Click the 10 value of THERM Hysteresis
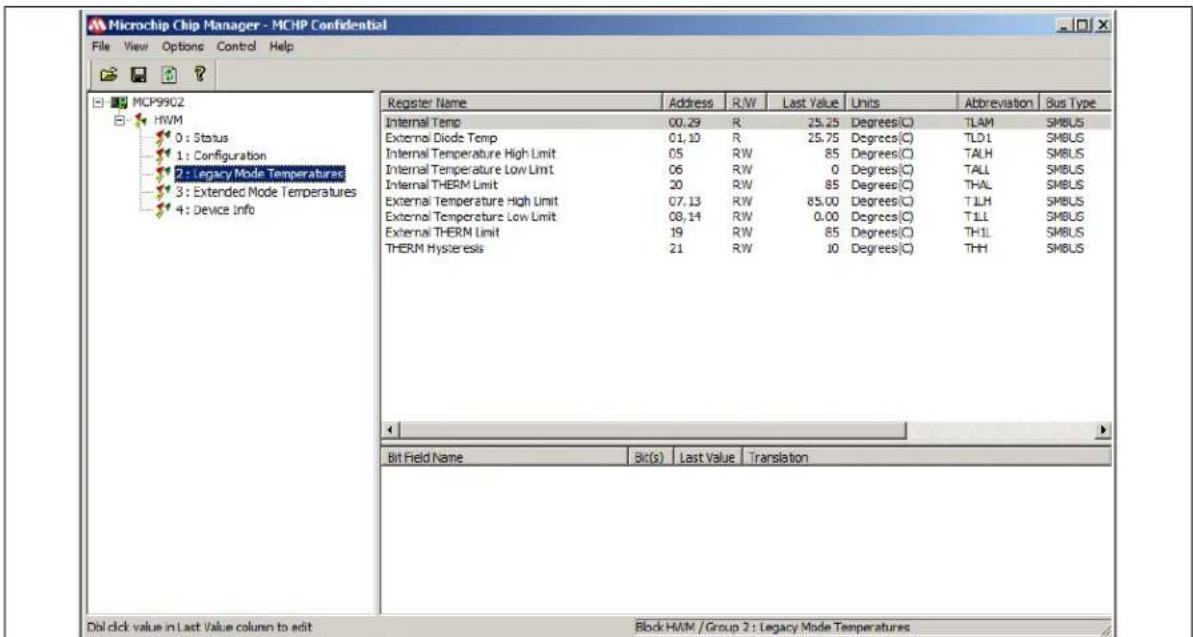Image resolution: width=1193 pixels, height=637 pixels. 832,248
